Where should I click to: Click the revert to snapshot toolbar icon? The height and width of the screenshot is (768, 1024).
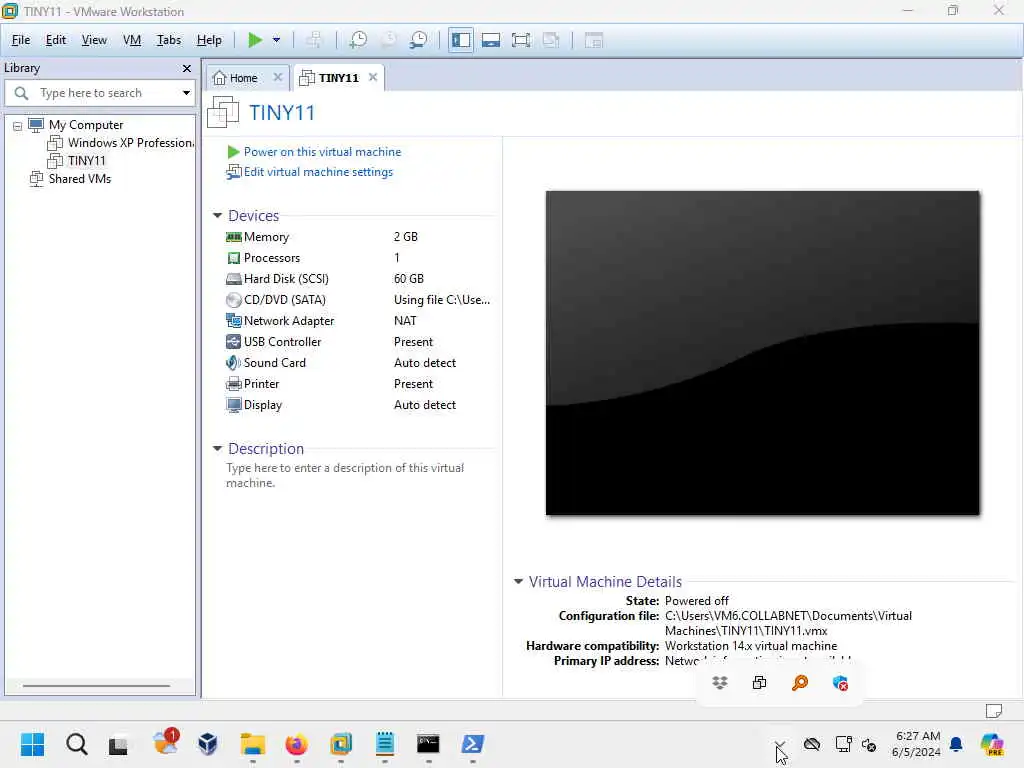point(388,40)
